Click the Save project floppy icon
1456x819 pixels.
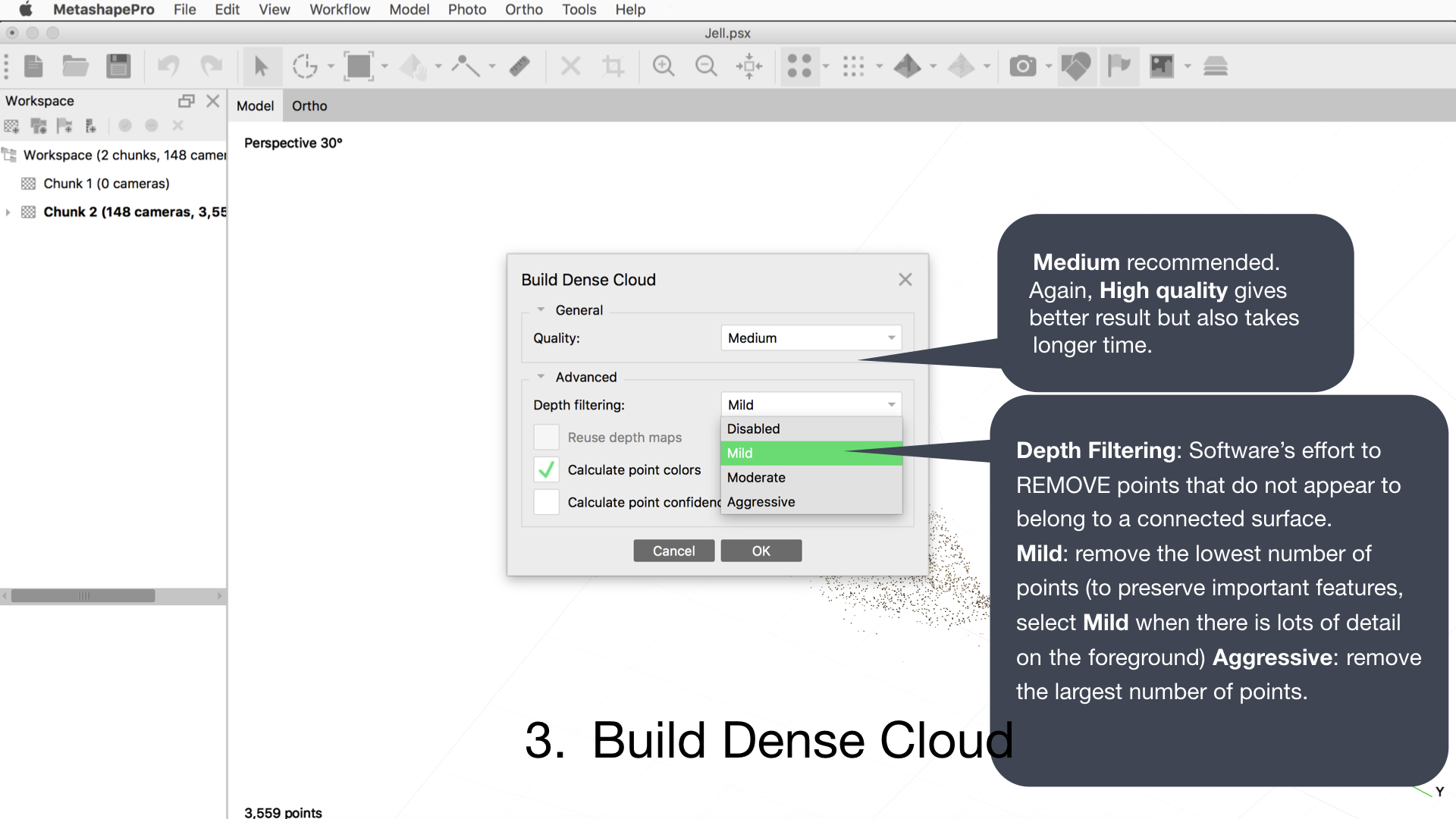(118, 67)
